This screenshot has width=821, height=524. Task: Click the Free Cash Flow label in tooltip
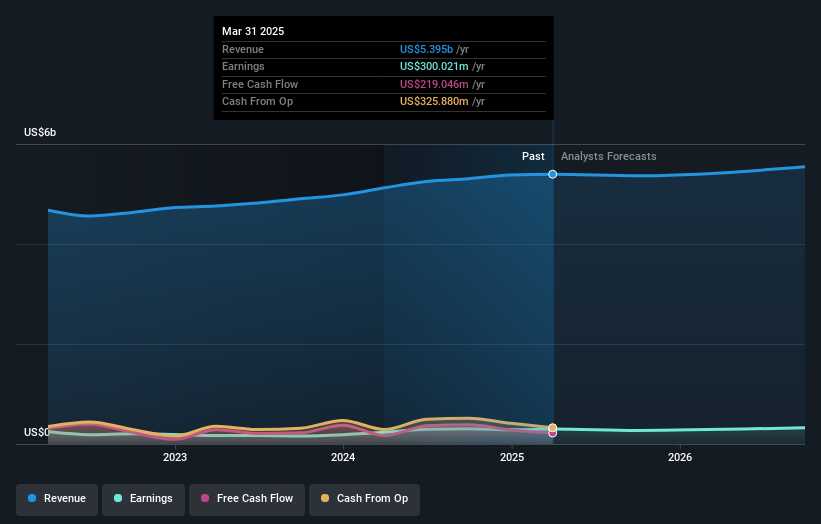pyautogui.click(x=260, y=84)
